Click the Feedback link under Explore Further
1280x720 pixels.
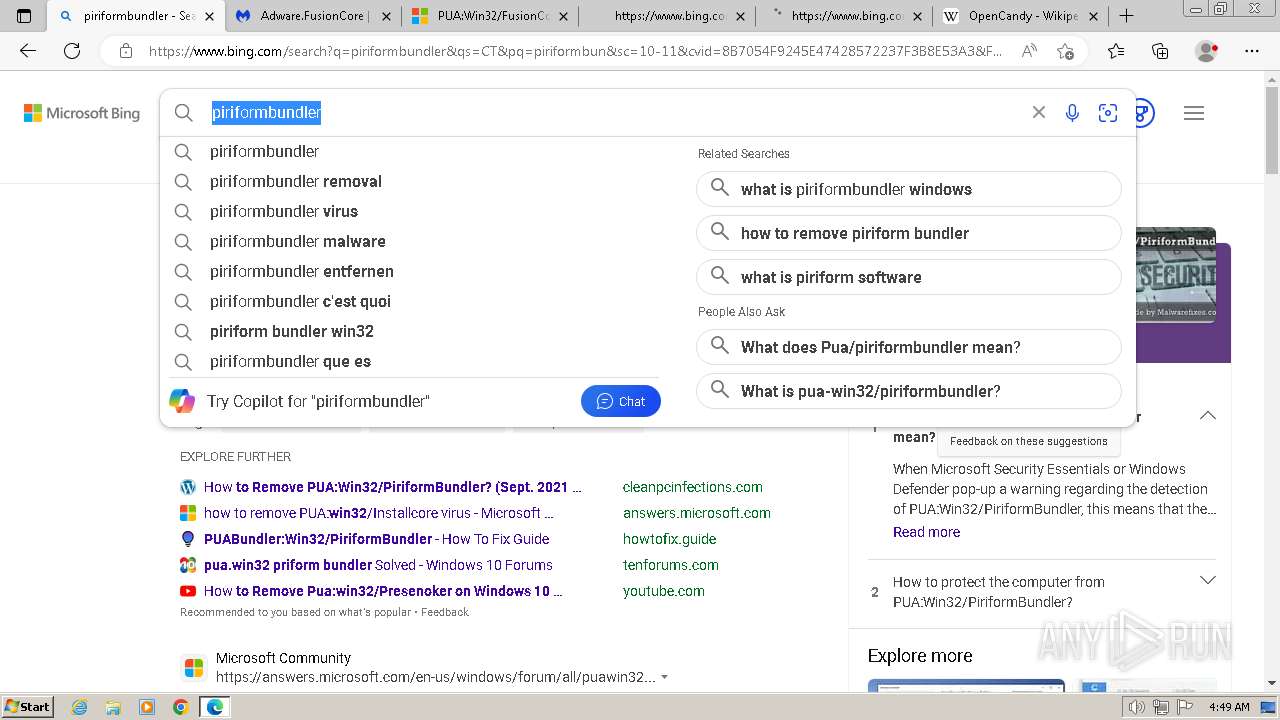tap(445, 612)
